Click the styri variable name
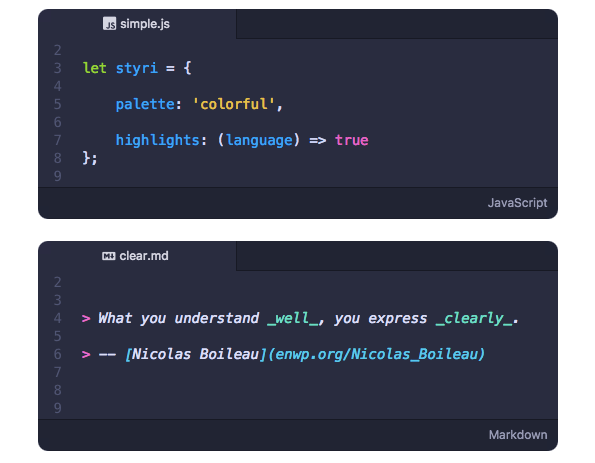The height and width of the screenshot is (463, 595). coord(137,69)
